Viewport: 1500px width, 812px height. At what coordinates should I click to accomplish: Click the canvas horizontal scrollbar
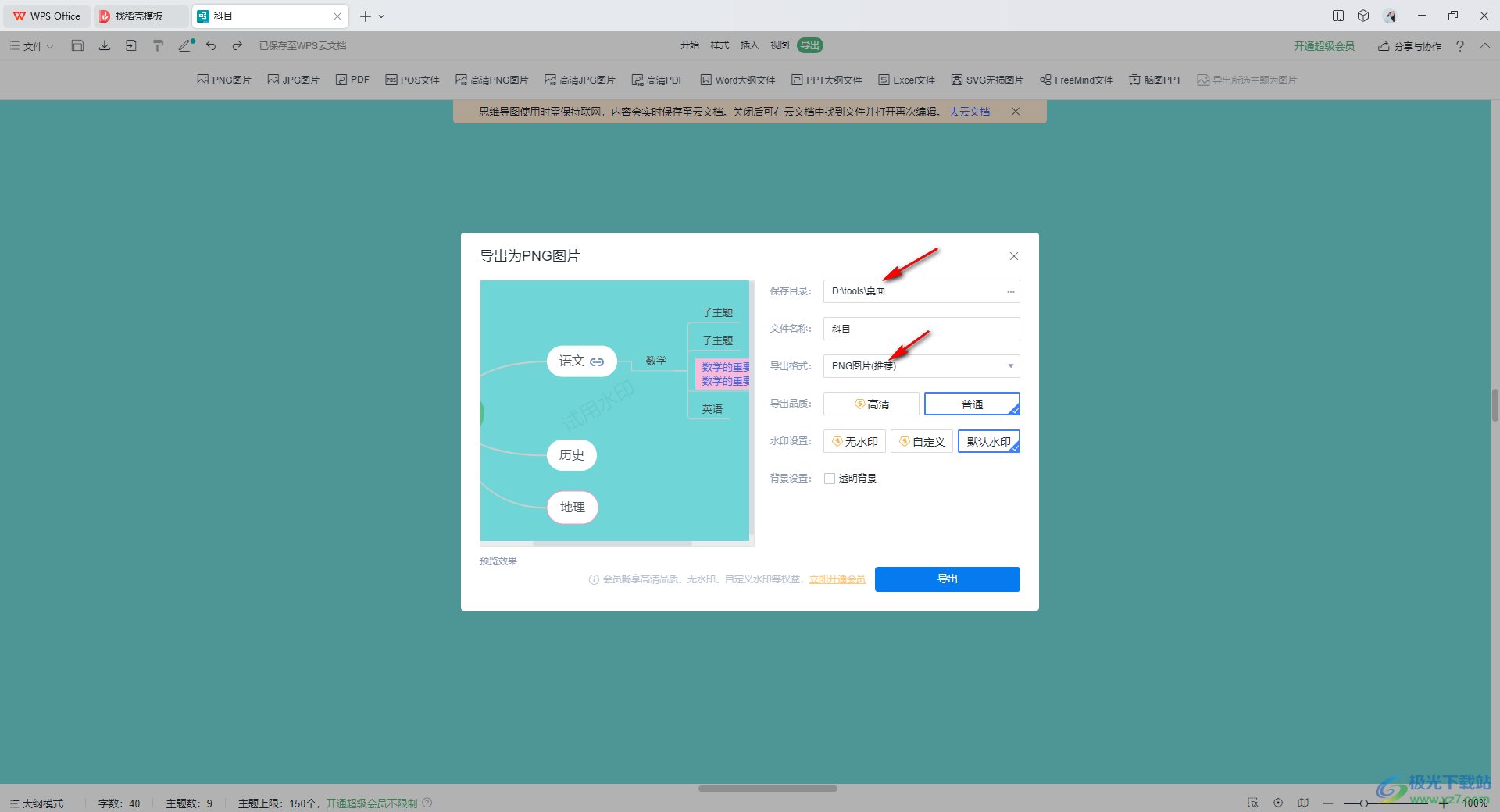tap(768, 789)
